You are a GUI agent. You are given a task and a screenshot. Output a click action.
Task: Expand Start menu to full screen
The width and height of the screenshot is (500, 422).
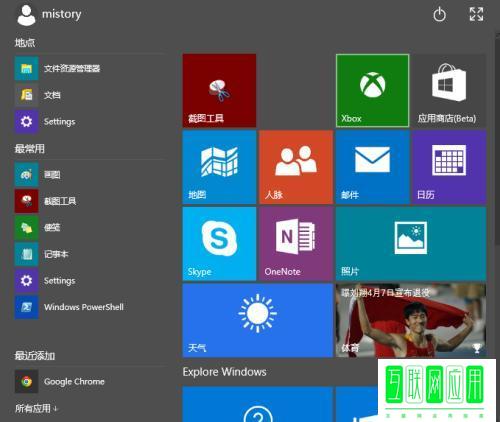point(476,14)
